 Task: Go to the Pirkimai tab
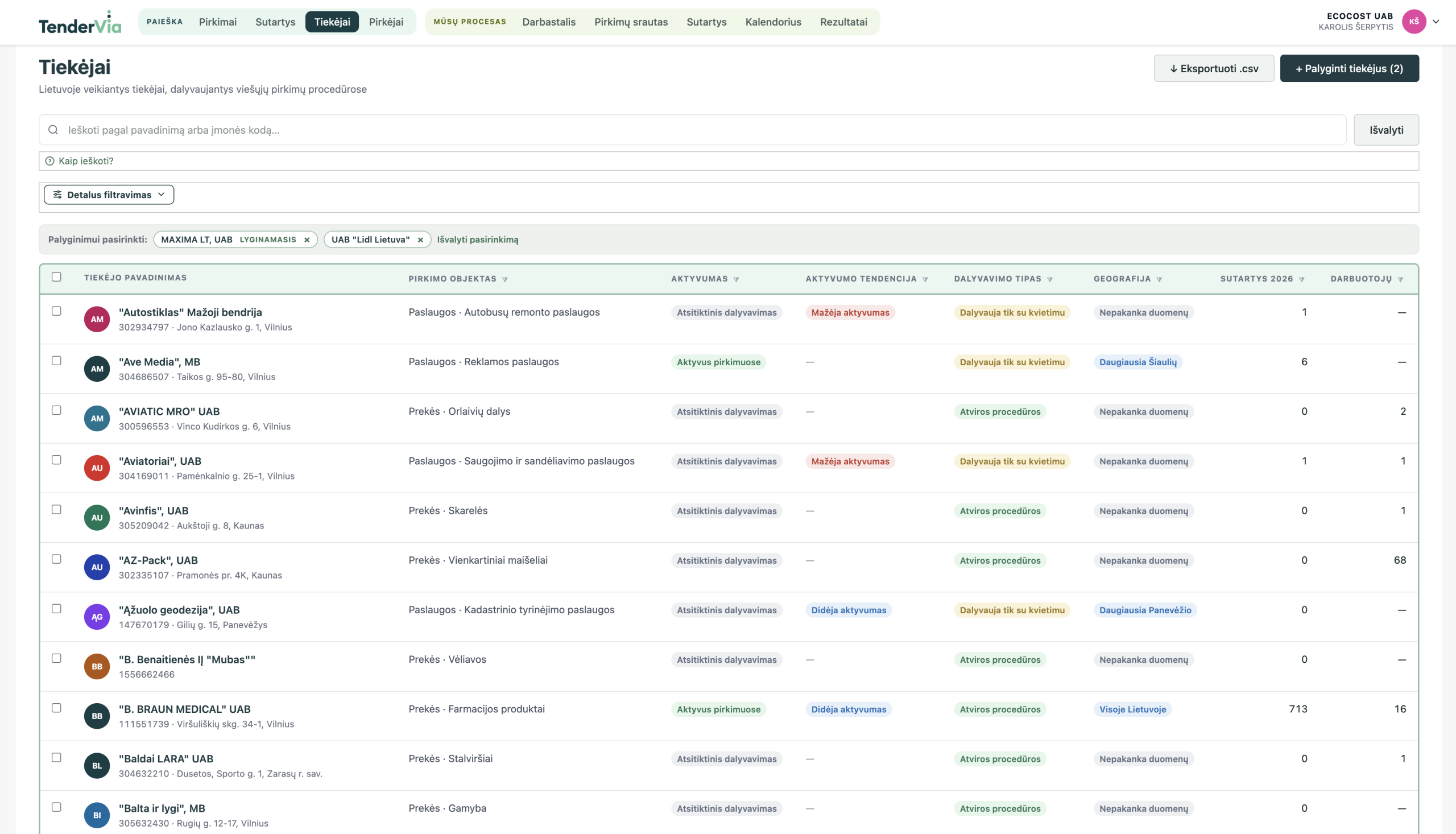[x=218, y=22]
